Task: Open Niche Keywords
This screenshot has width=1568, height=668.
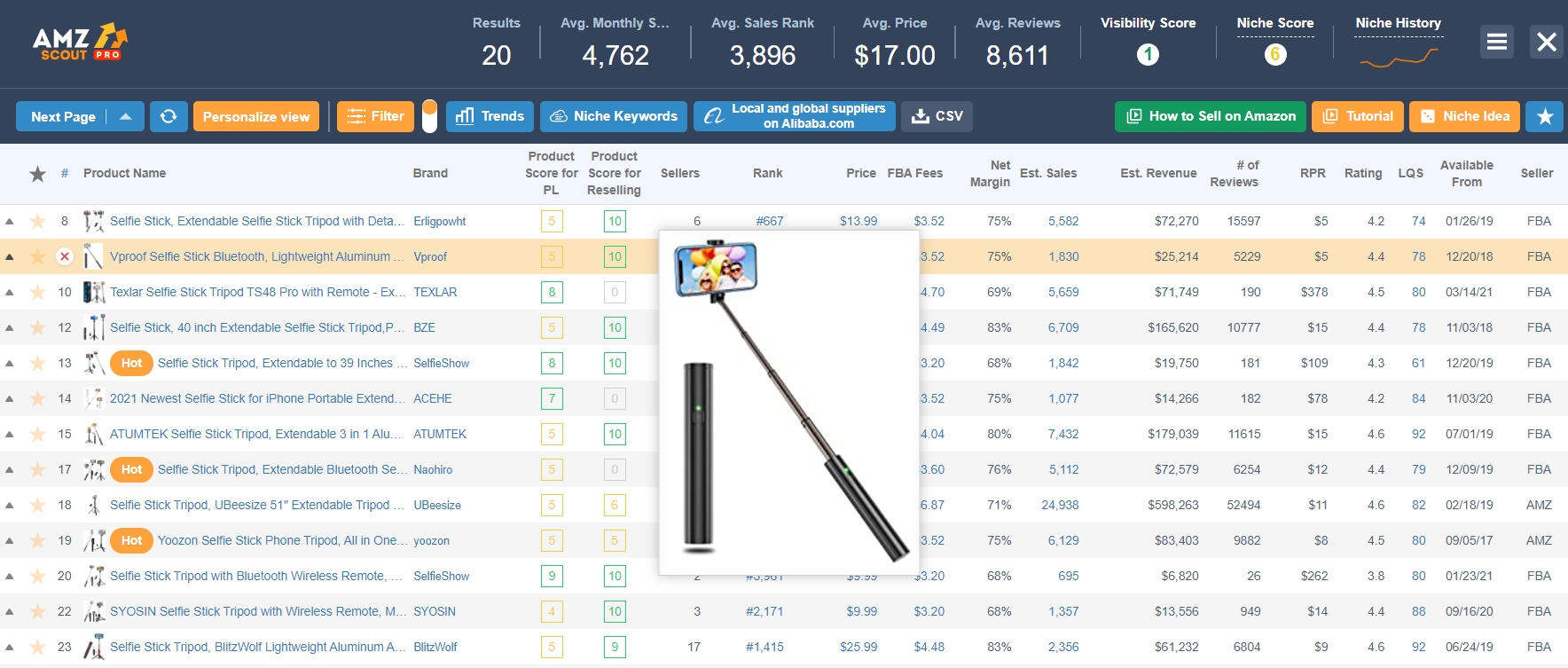Action: (614, 116)
